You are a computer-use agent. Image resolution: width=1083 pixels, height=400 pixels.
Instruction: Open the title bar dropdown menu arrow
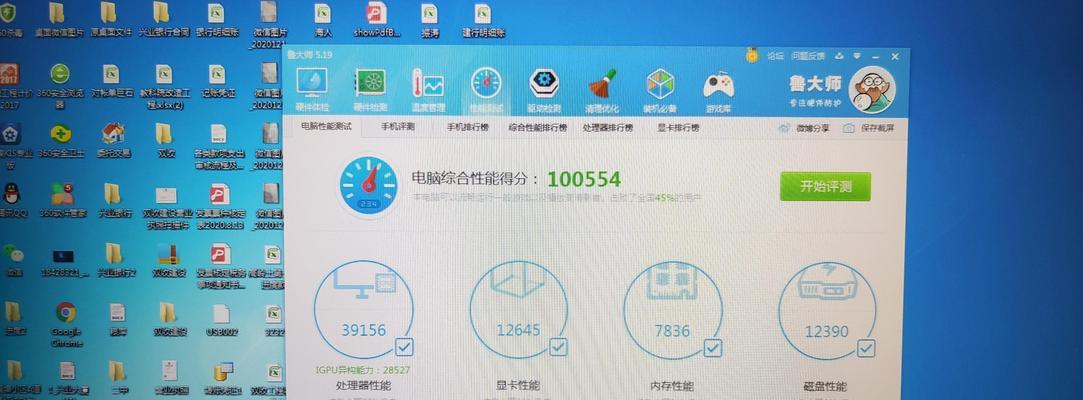pos(856,56)
